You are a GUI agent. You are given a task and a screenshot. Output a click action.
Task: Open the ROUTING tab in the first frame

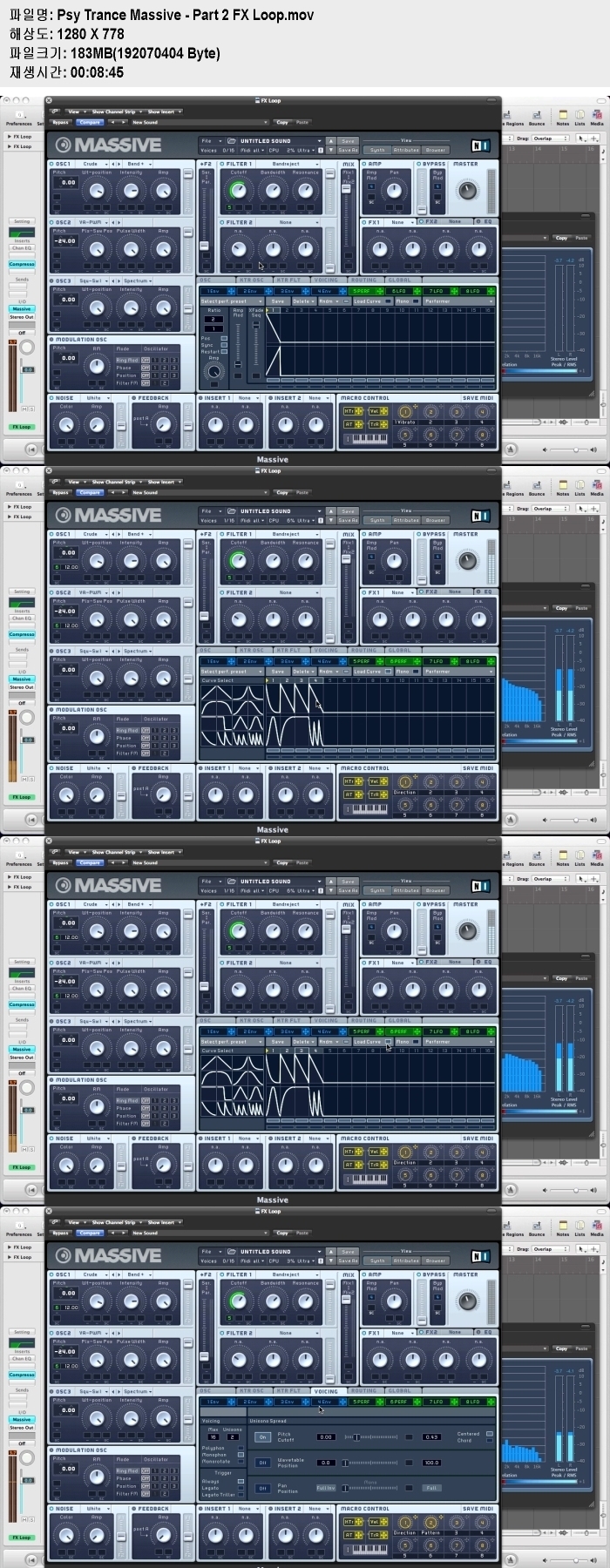[364, 280]
